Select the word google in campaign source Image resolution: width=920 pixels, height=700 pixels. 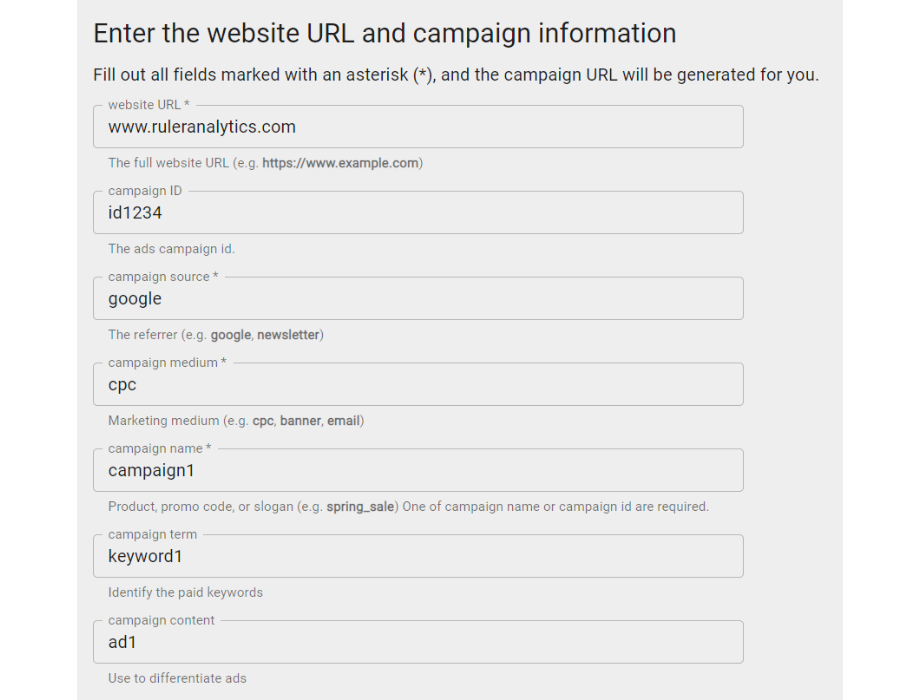point(135,298)
